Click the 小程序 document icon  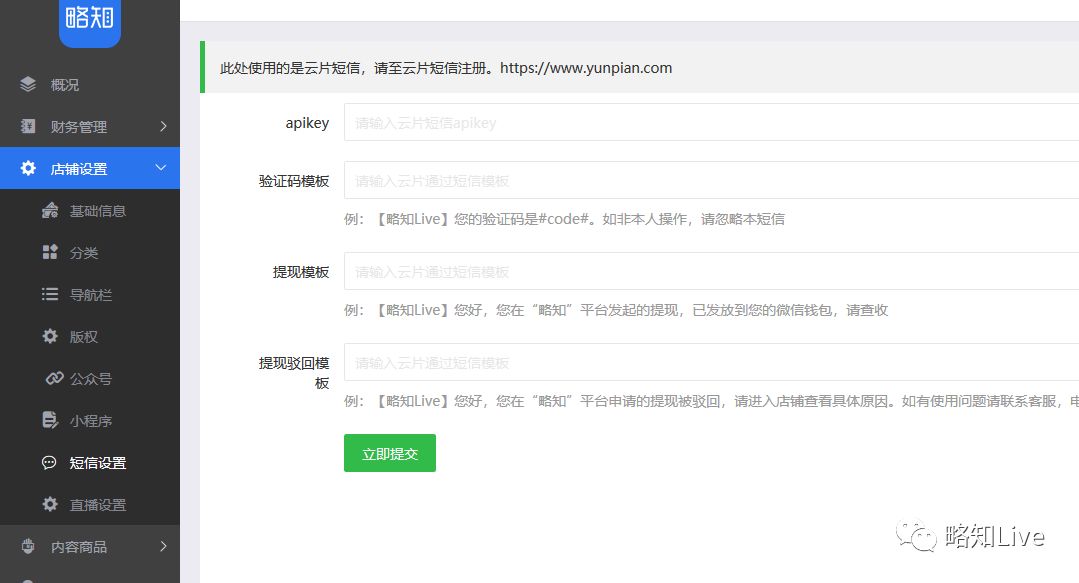(x=50, y=420)
